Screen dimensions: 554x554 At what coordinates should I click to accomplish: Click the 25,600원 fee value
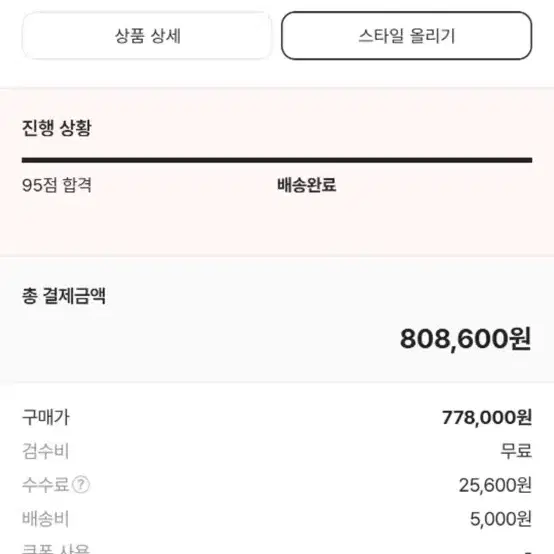[x=495, y=485]
